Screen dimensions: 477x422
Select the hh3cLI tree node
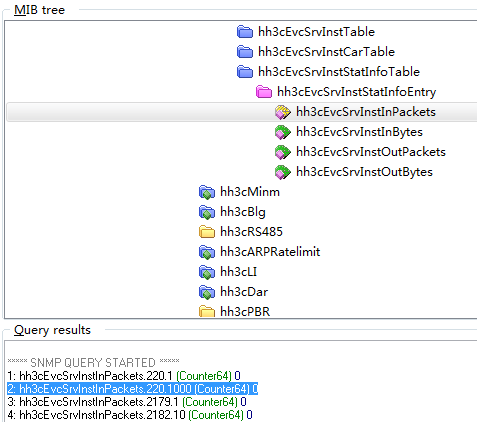click(238, 272)
